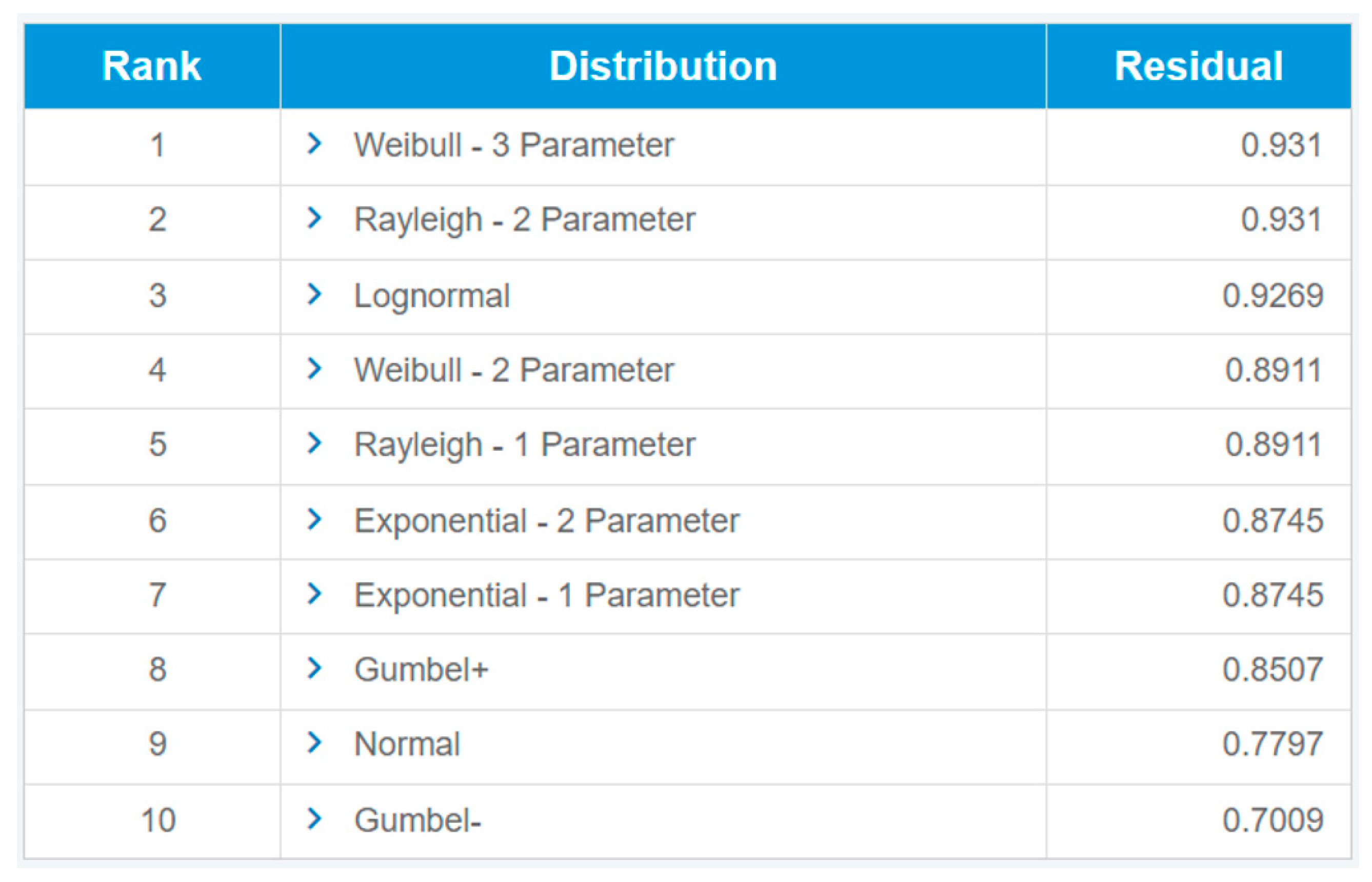
Task: Click the residual value 0.7009
Action: pos(1272,819)
